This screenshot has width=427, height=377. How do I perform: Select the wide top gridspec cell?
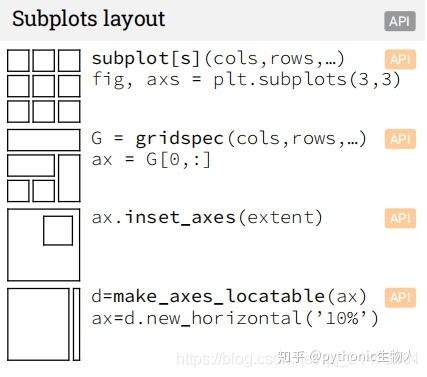pyautogui.click(x=44, y=140)
